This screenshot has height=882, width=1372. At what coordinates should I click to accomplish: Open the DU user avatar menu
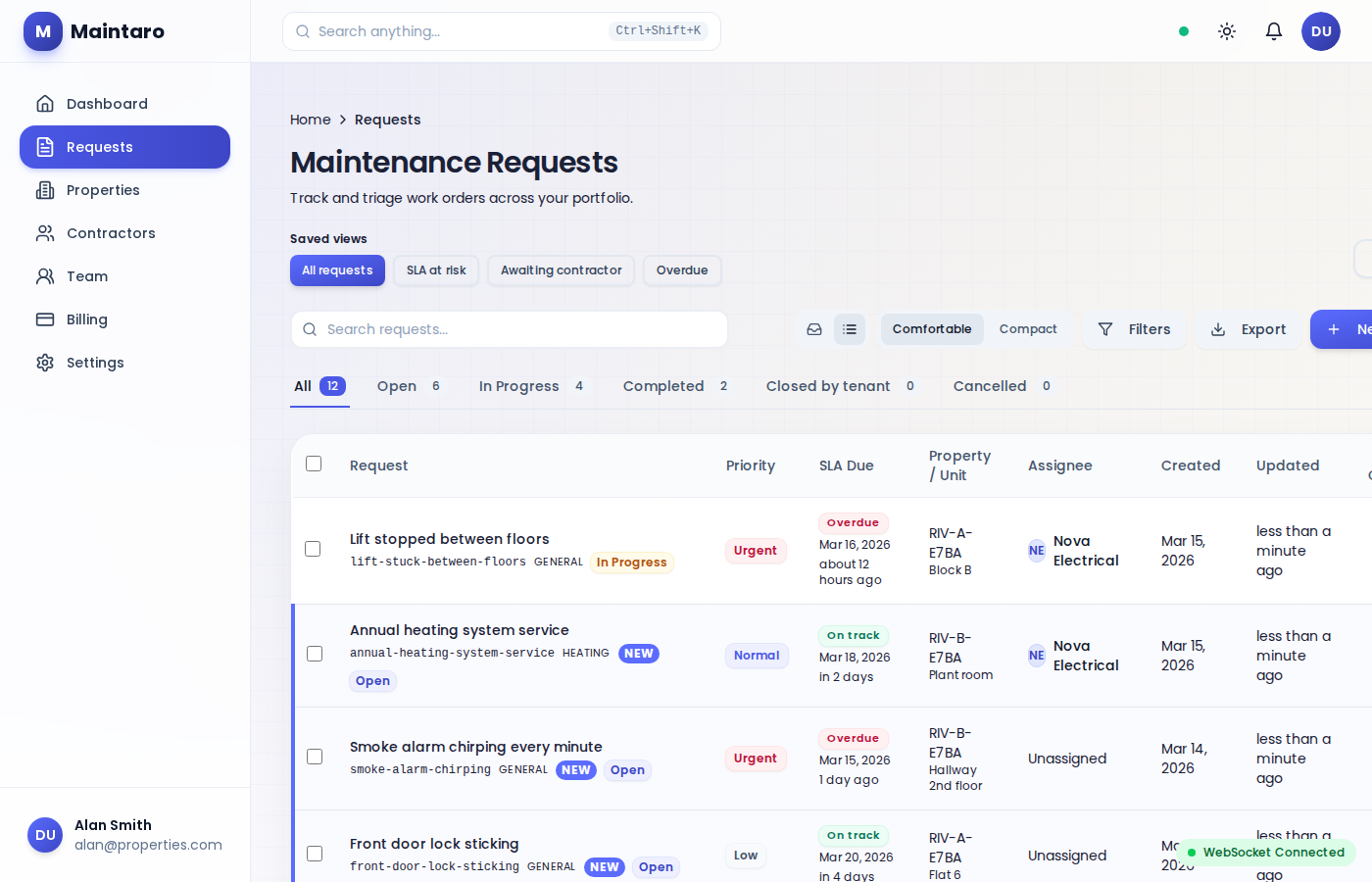coord(1320,31)
